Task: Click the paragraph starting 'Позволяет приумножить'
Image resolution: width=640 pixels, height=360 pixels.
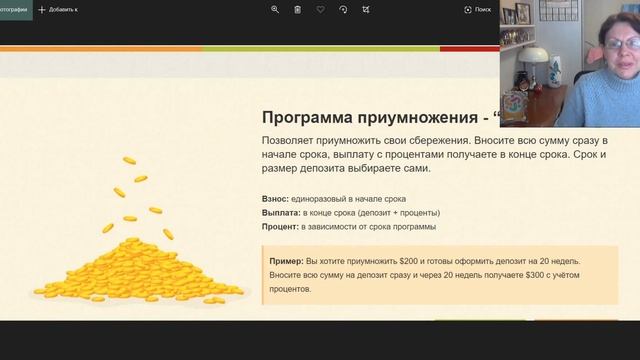Action: [435, 154]
